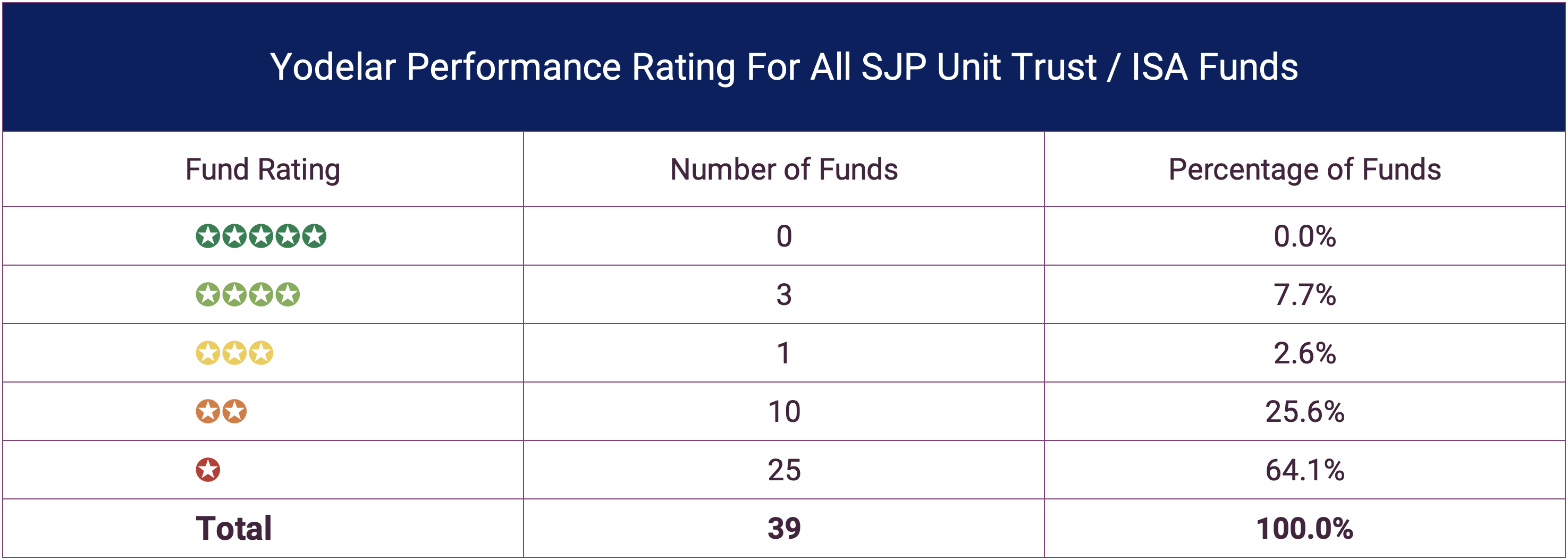Click the bold Total row label

234,528
